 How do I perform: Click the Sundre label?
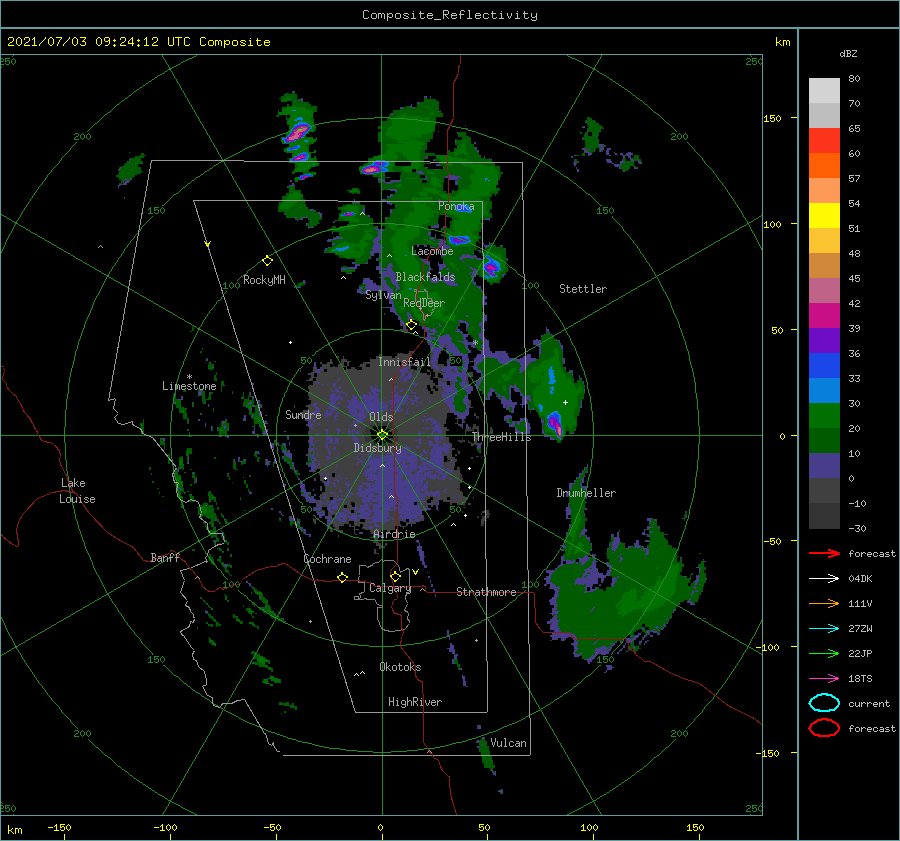pos(303,414)
